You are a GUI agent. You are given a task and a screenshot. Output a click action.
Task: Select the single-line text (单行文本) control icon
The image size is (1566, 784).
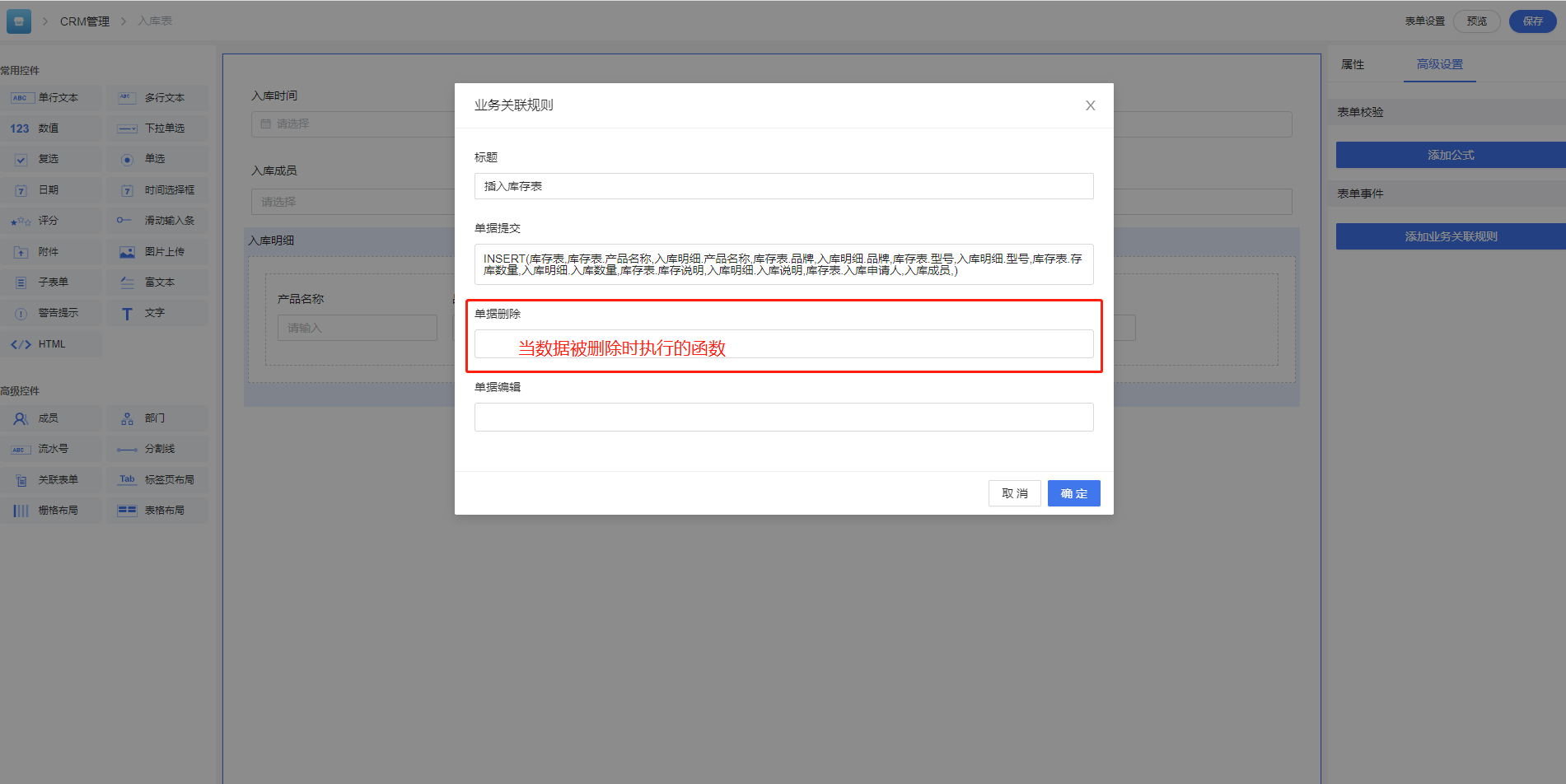21,98
